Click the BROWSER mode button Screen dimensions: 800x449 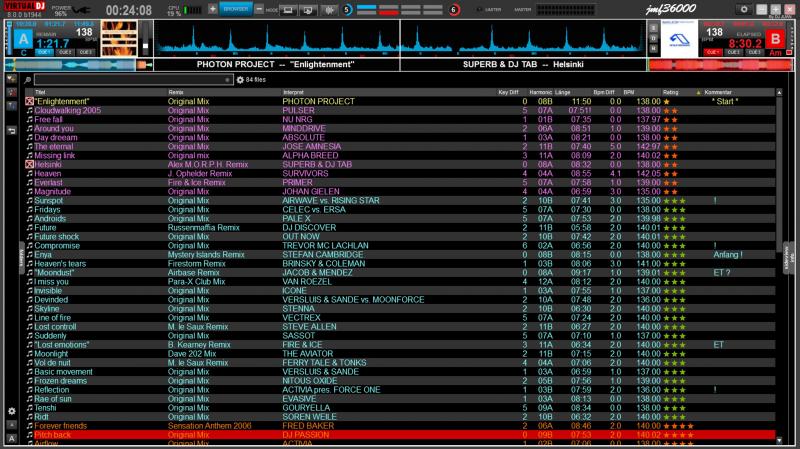click(235, 9)
